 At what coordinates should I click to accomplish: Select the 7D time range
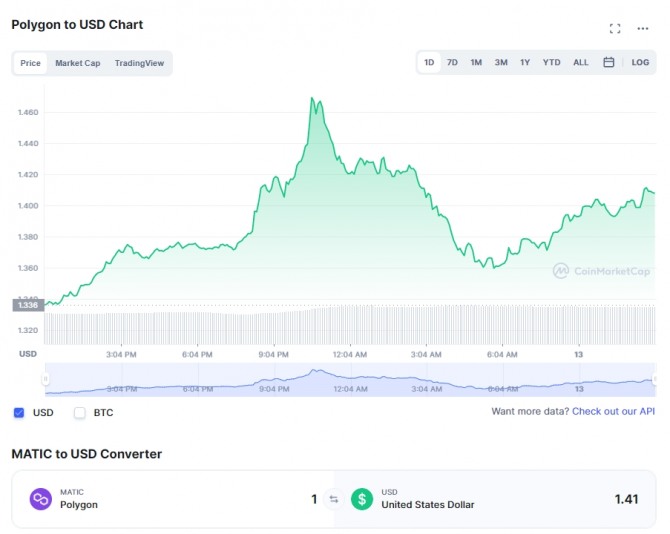tap(452, 62)
